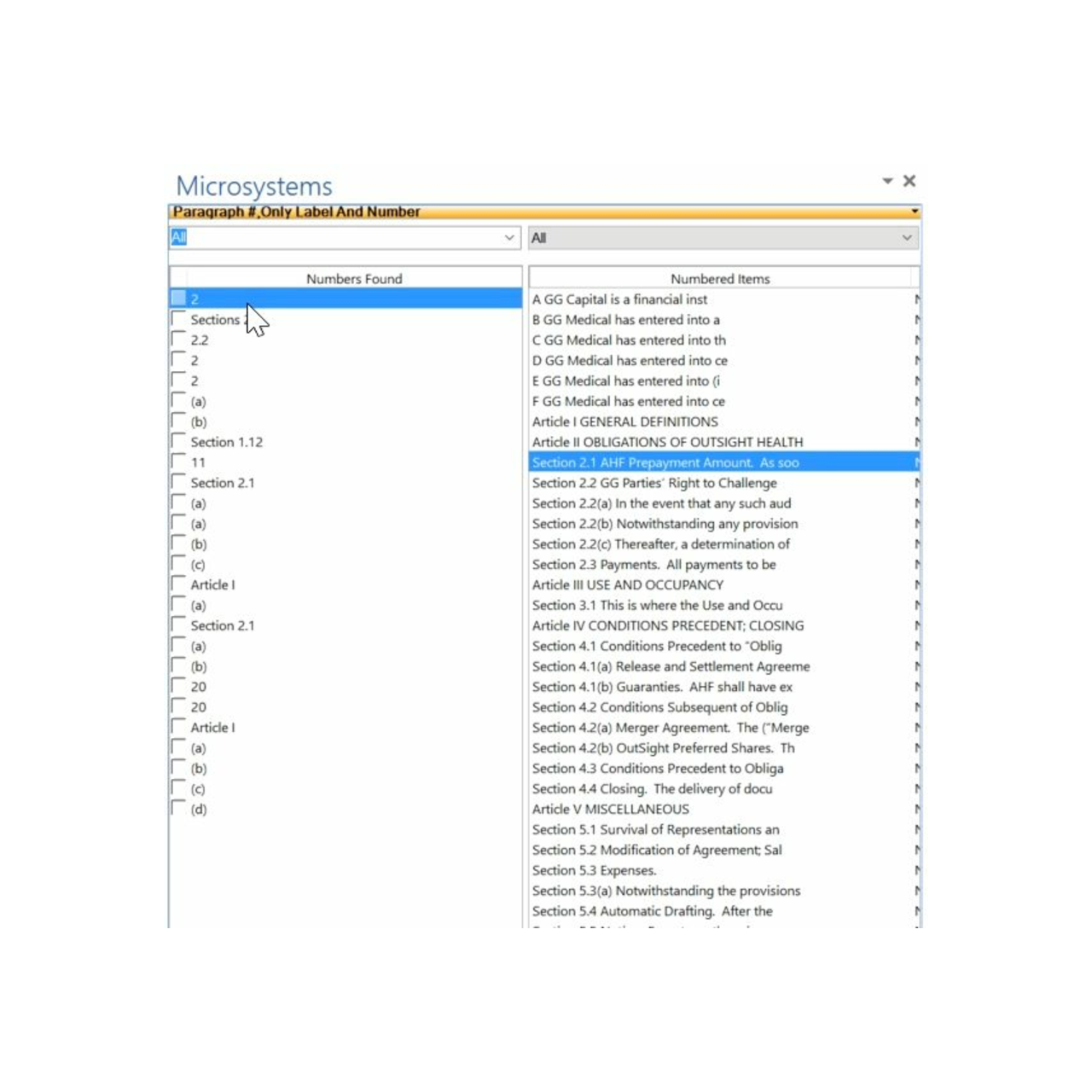The height and width of the screenshot is (1092, 1092).
Task: Expand the right All combo box
Action: [x=906, y=237]
